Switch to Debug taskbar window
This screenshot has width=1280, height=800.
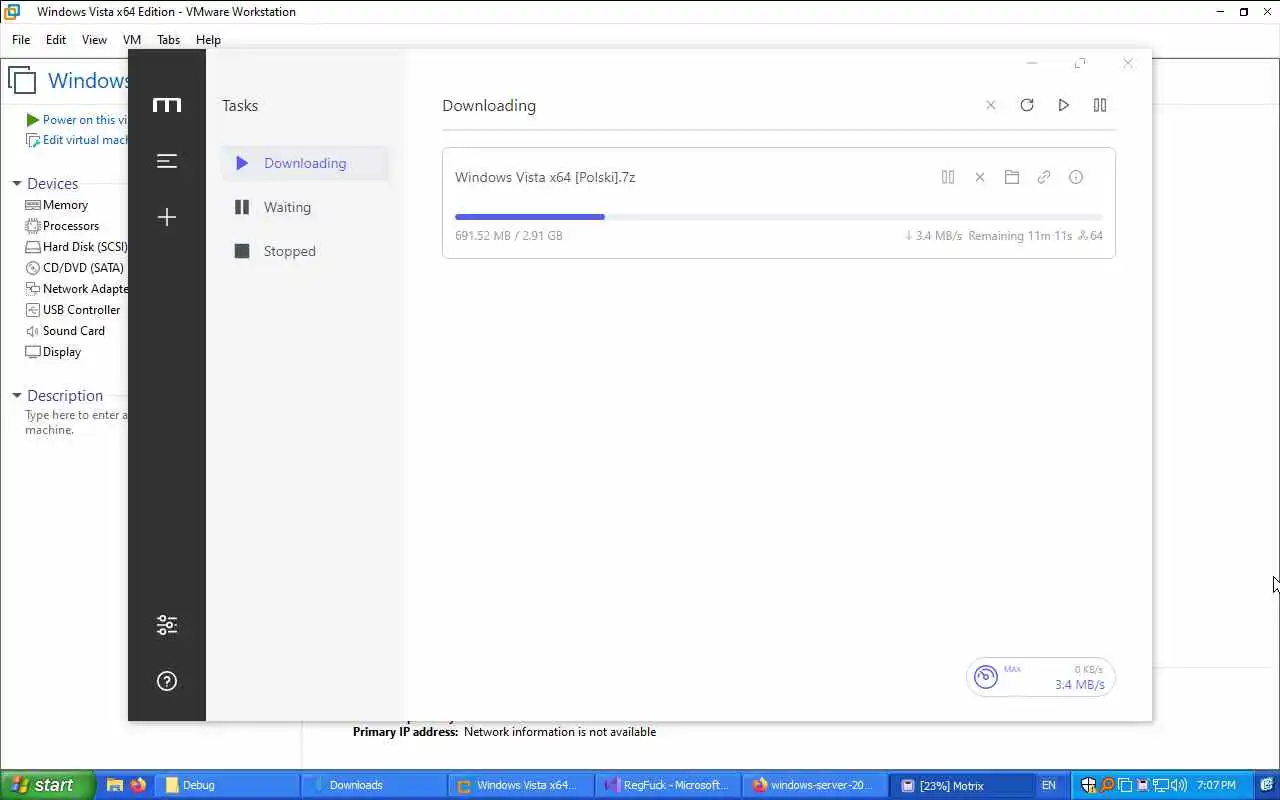[227, 785]
